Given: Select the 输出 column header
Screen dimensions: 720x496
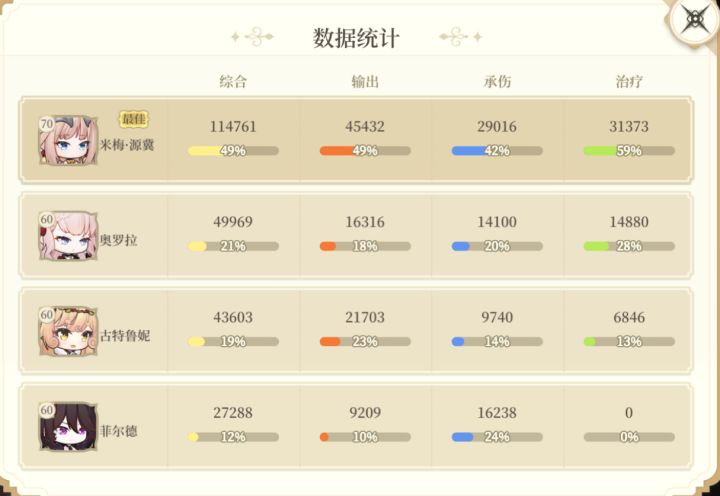Looking at the screenshot, I should pos(365,82).
